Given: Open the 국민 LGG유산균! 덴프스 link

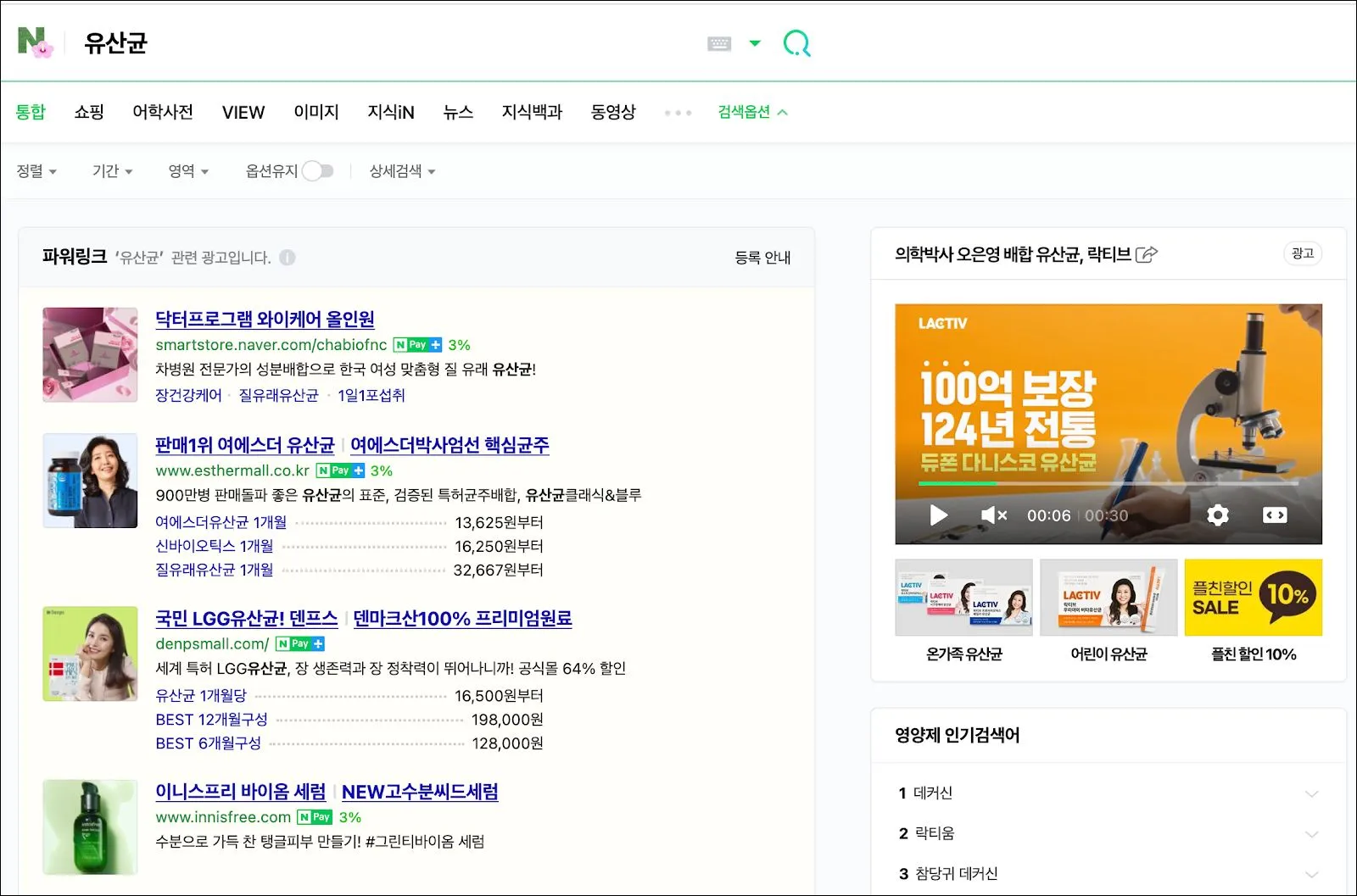Looking at the screenshot, I should [x=247, y=619].
